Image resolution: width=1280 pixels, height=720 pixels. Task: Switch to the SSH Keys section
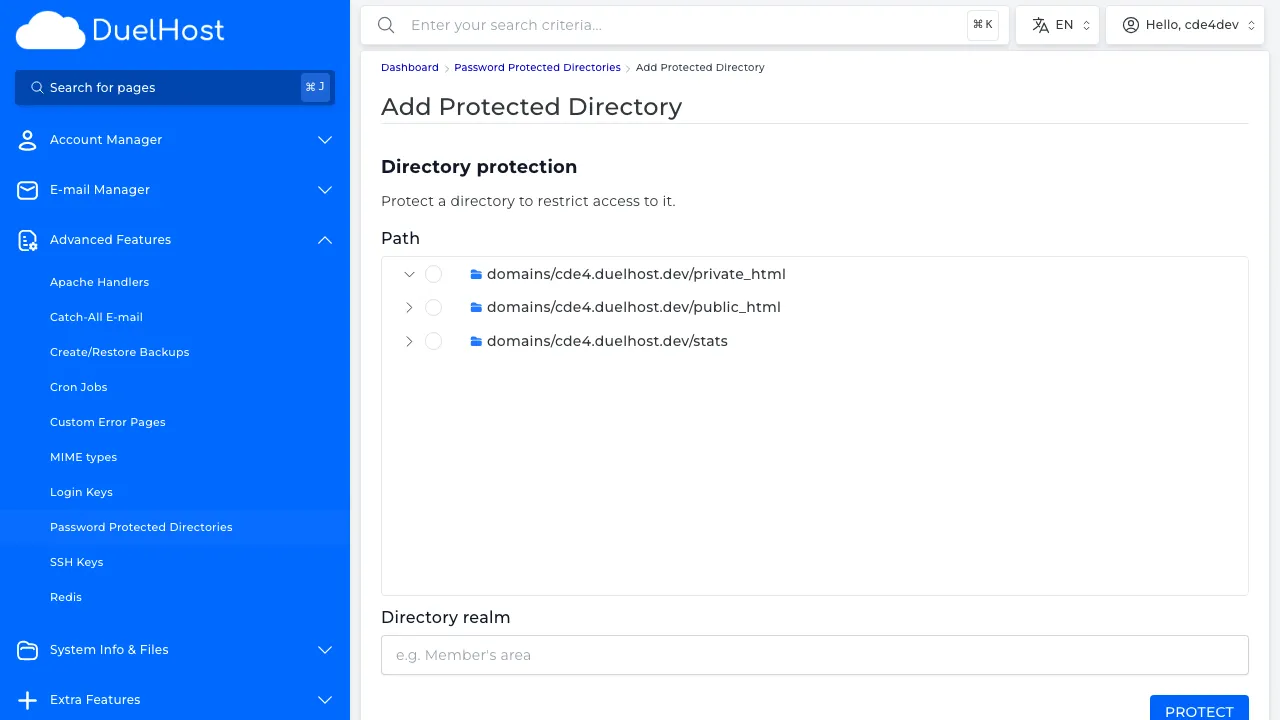[x=76, y=562]
